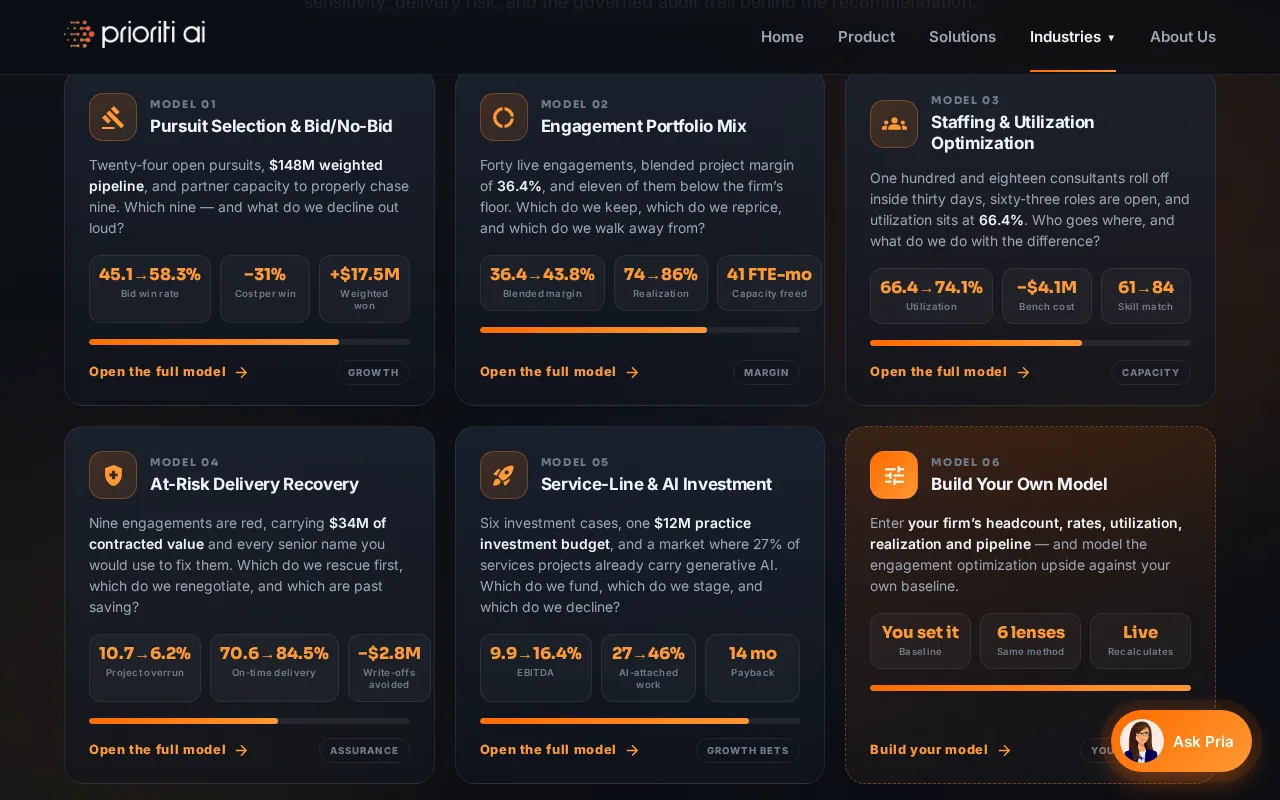
Task: Click the Staffing & Utilization people icon
Action: pyautogui.click(x=894, y=124)
